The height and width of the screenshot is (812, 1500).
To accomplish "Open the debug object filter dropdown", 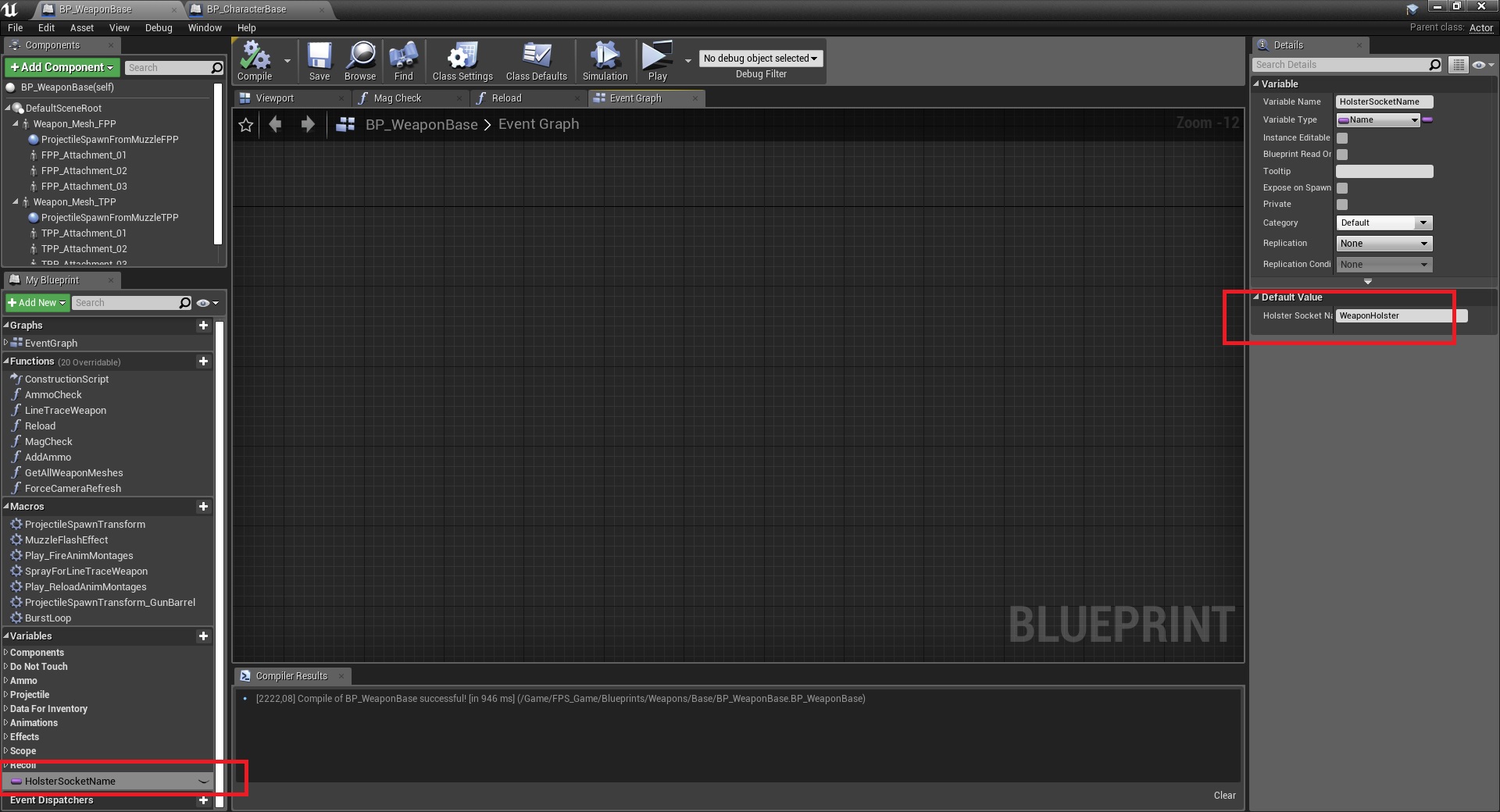I will [760, 59].
